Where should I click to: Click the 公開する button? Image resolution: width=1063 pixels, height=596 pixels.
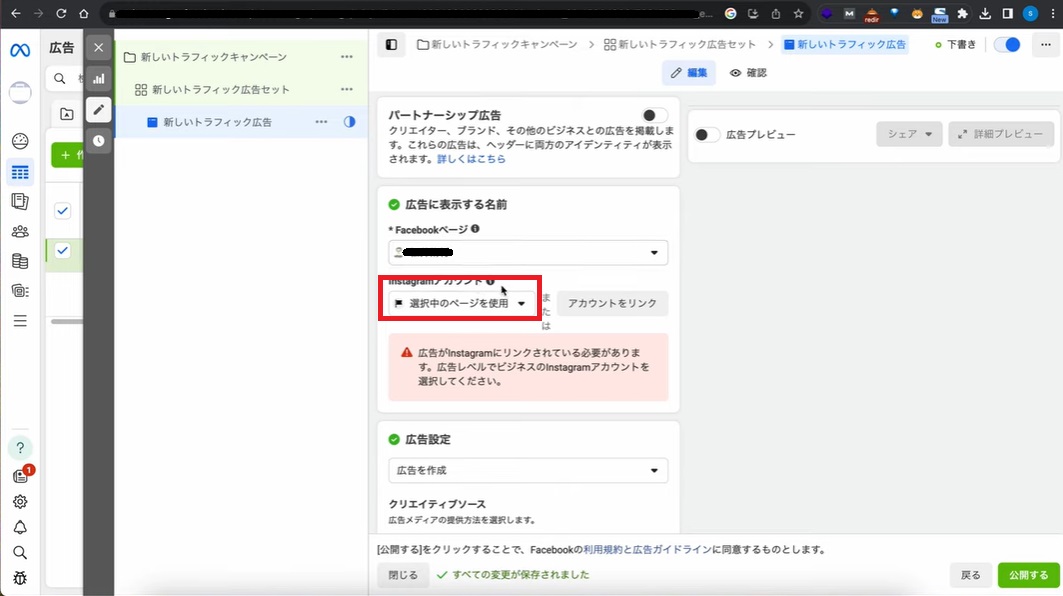coord(1028,575)
